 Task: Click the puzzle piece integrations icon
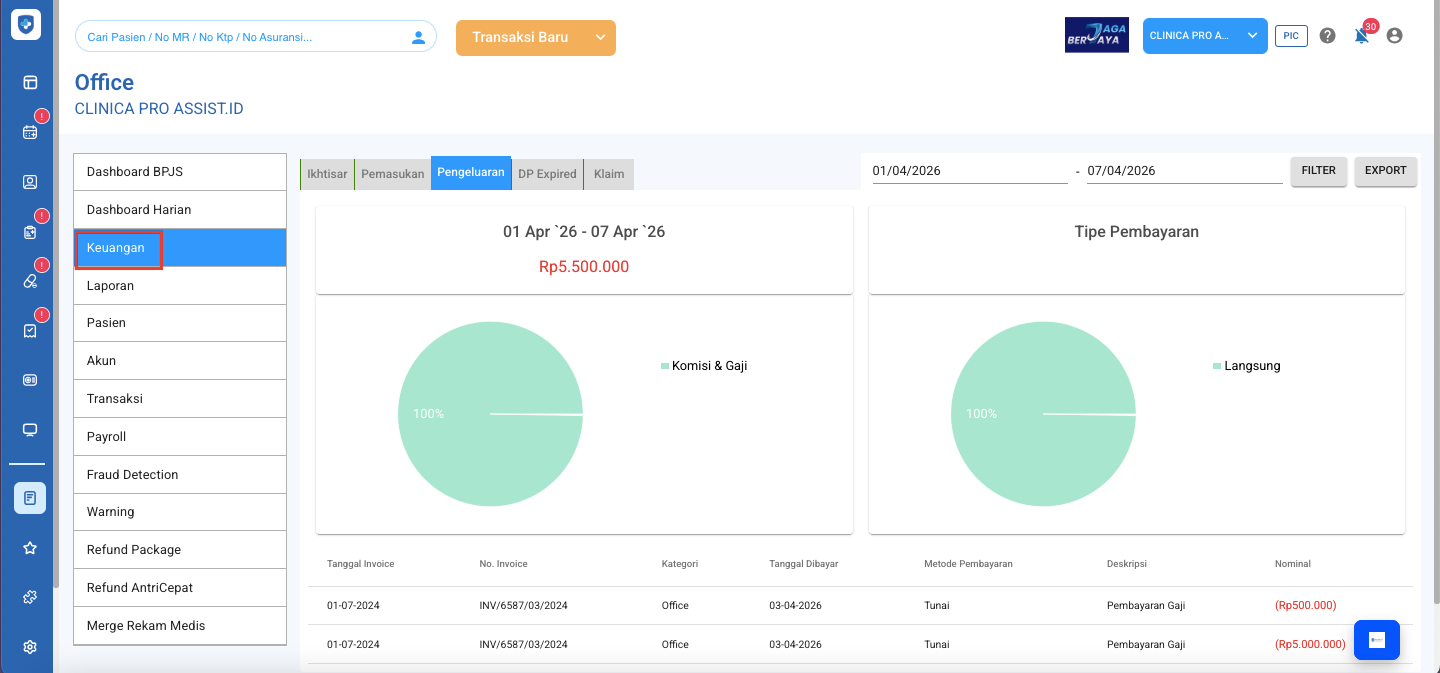(x=30, y=597)
